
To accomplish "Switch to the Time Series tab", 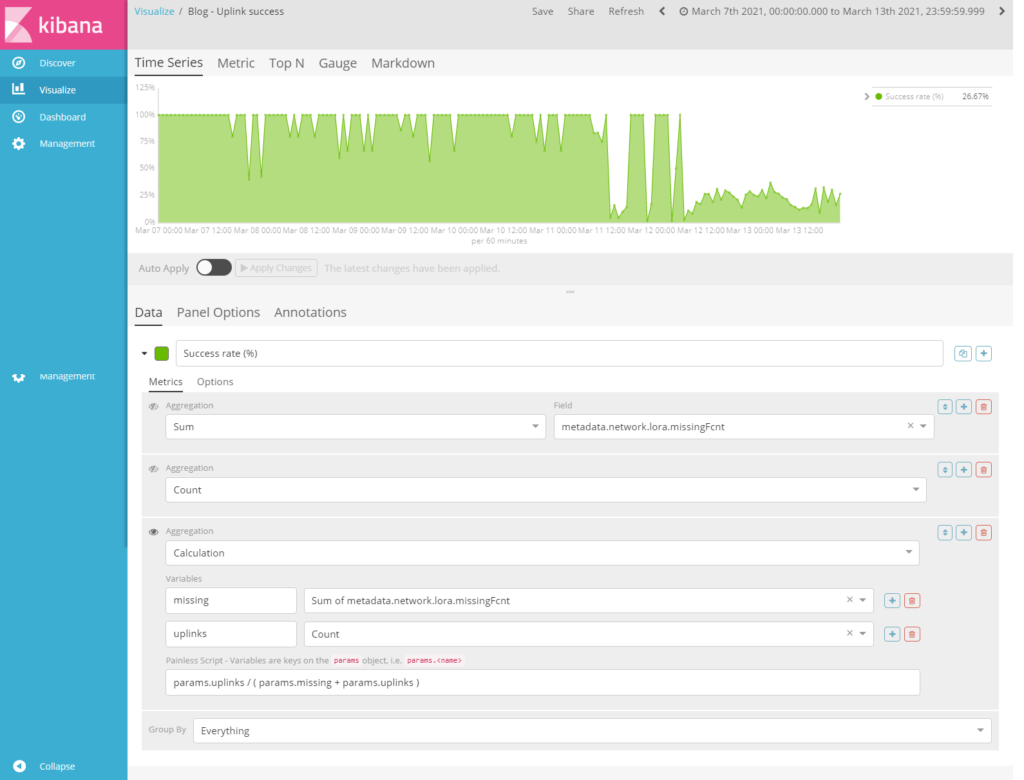I will click(x=168, y=63).
